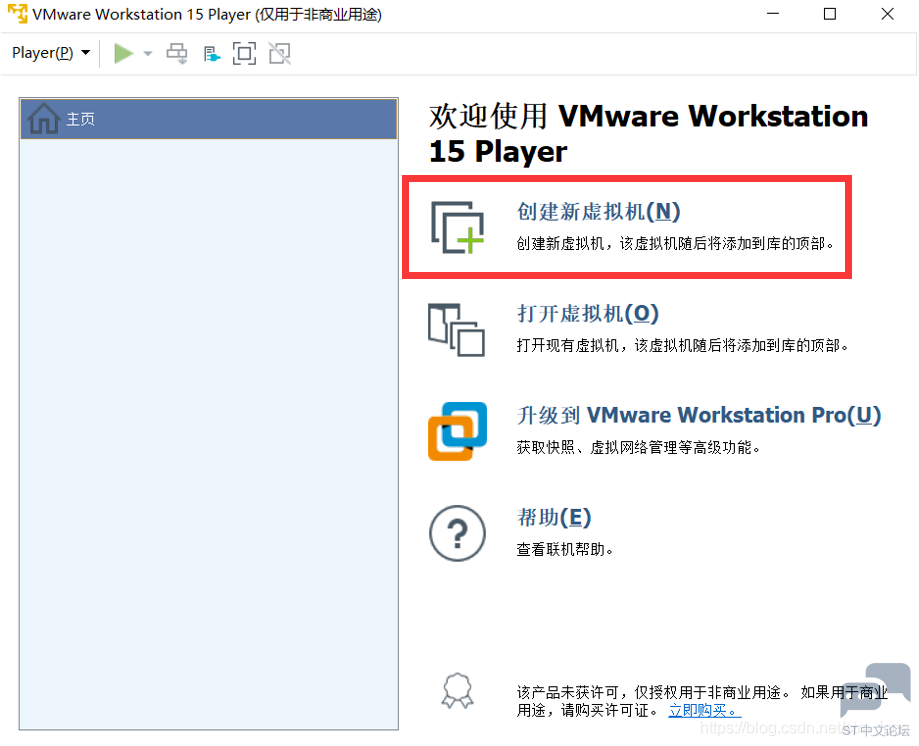This screenshot has width=919, height=746.
Task: Click text 获取快照、虚拟网络管理等高级功能。
Action: (x=638, y=448)
